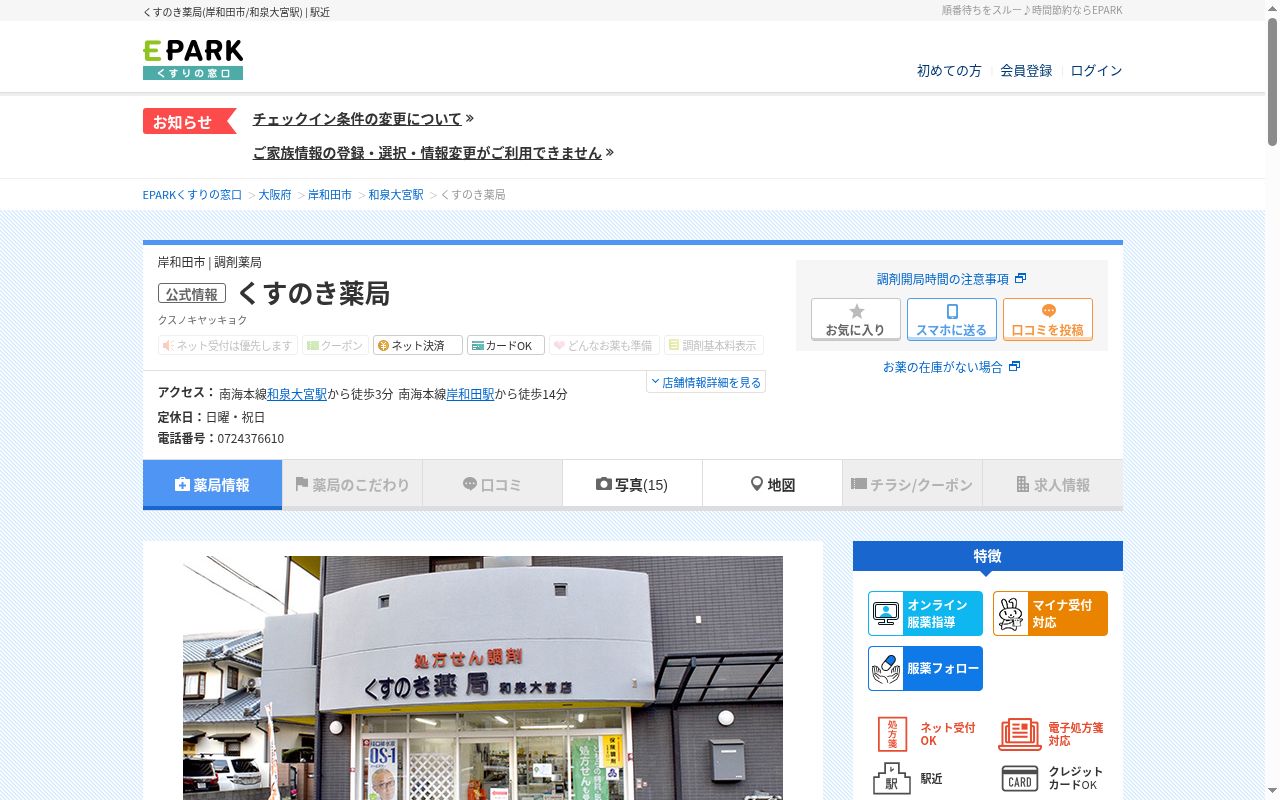Open the 口コミ tab
Image resolution: width=1280 pixels, height=800 pixels.
(492, 484)
